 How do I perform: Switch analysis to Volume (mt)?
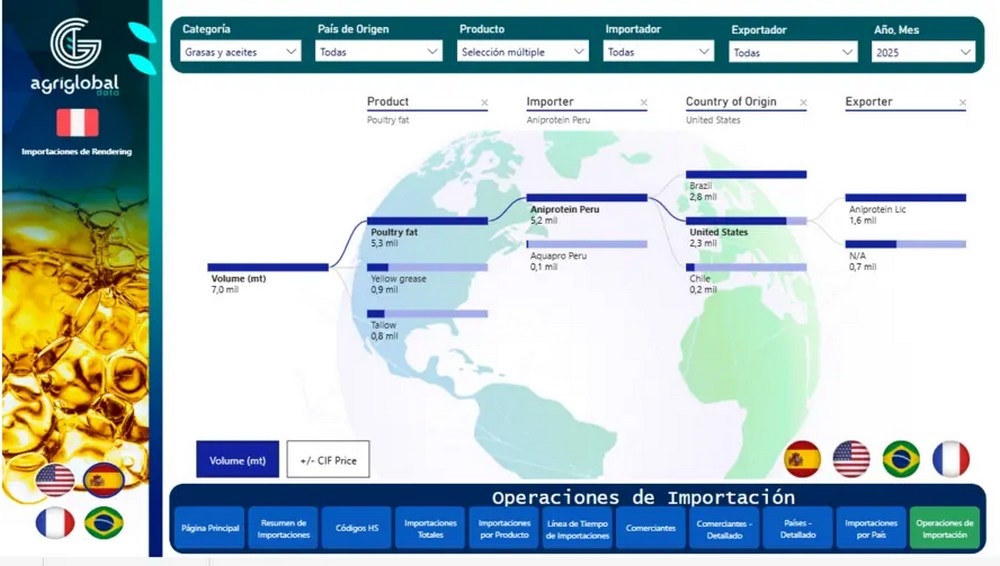coord(237,460)
